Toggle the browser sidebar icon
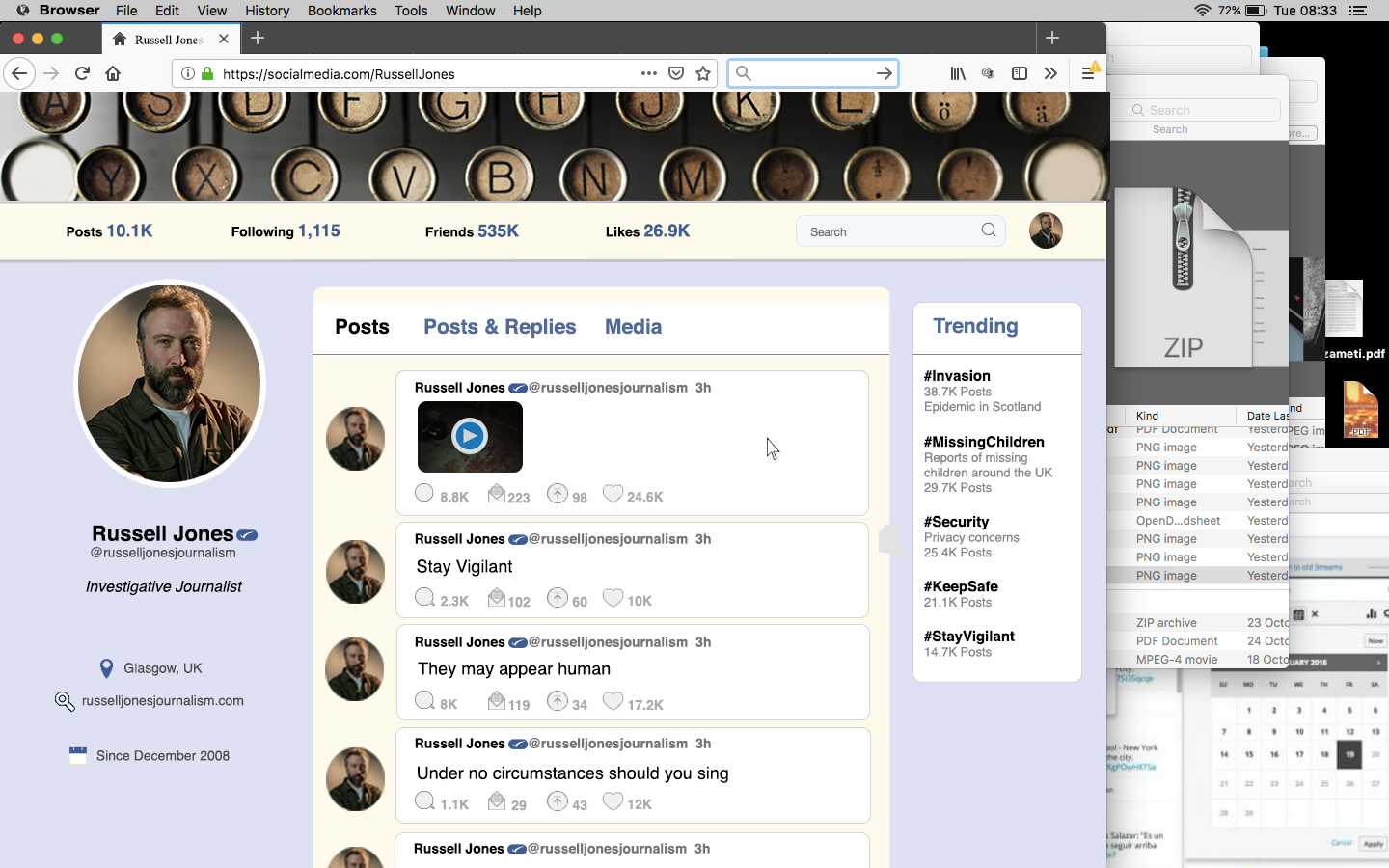The image size is (1389, 868). point(1020,73)
